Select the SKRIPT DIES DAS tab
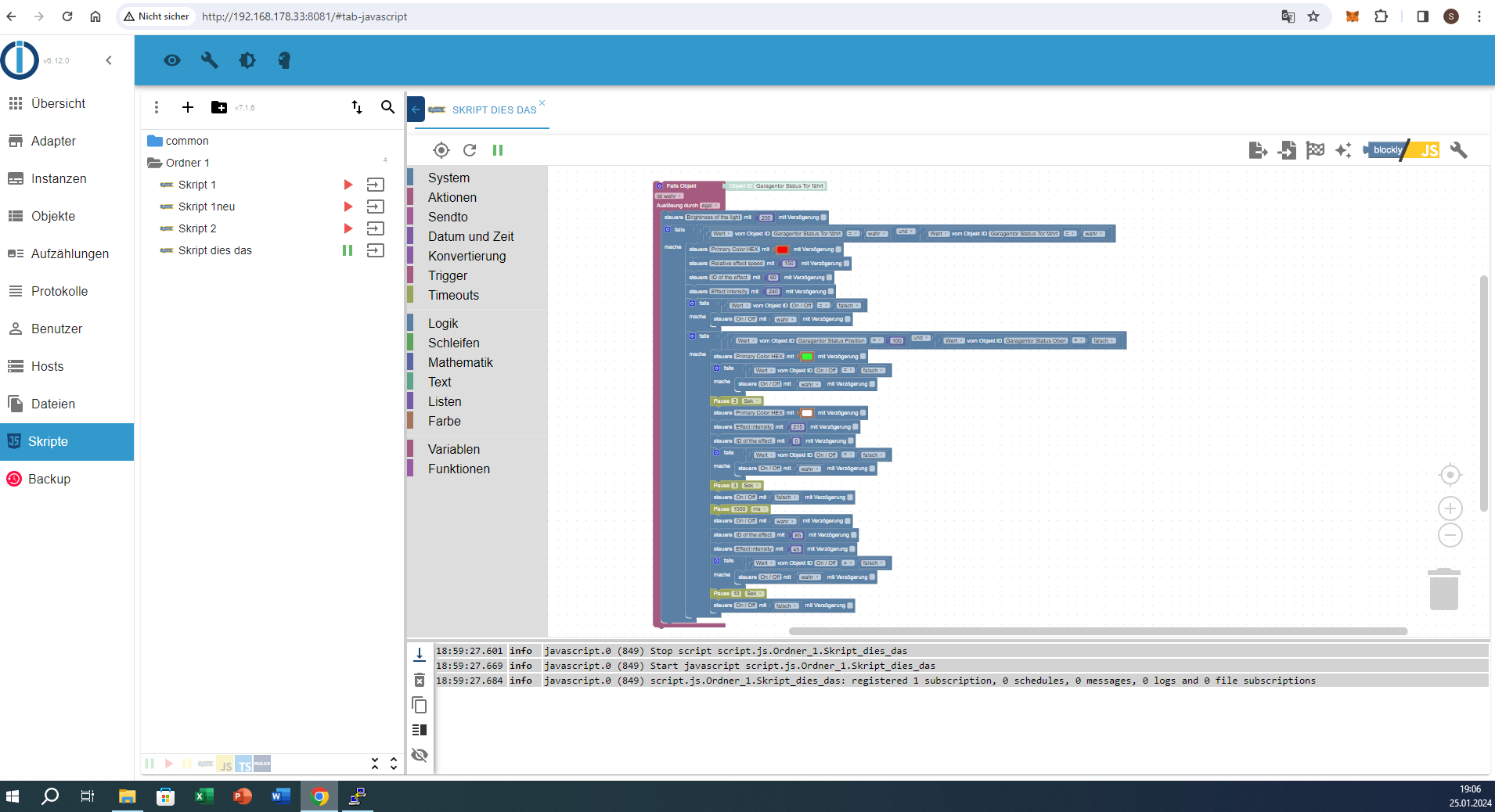Viewport: 1495px width, 812px height. click(x=494, y=110)
